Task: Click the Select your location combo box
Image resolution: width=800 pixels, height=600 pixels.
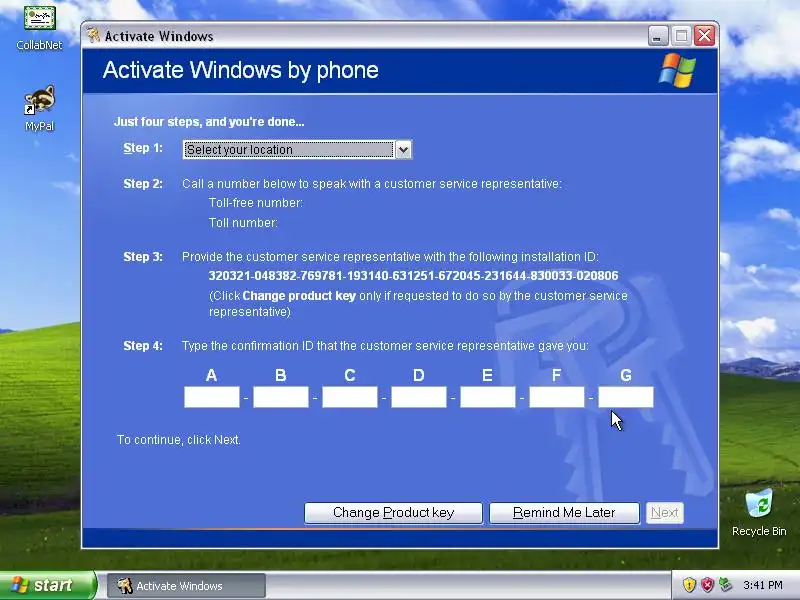Action: [297, 149]
